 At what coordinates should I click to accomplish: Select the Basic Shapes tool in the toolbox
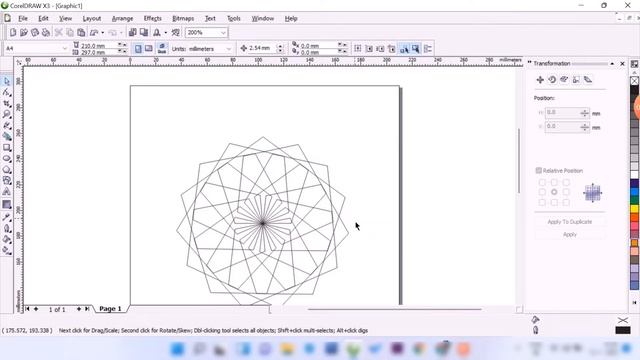(7, 180)
